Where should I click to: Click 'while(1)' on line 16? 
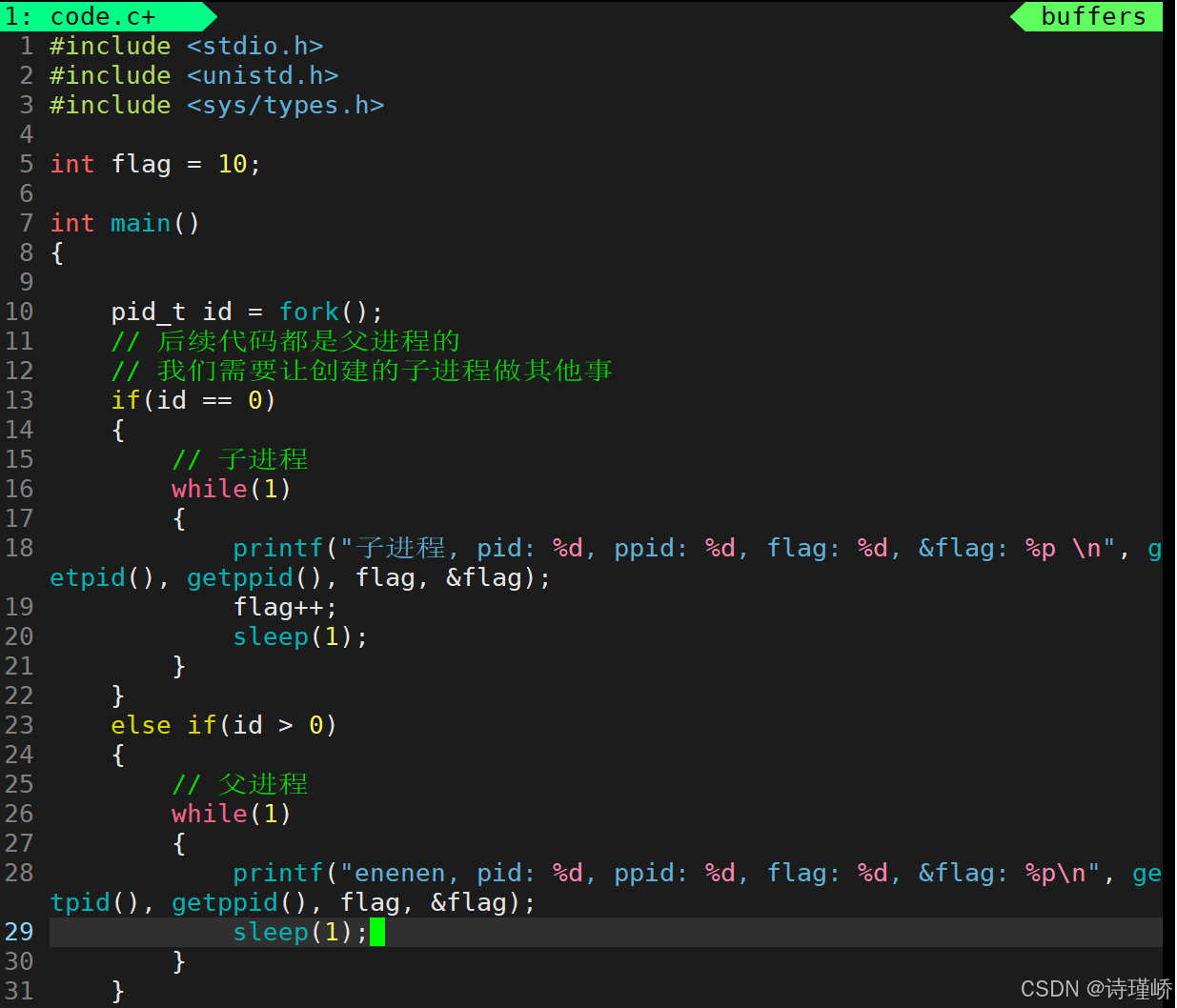(232, 489)
